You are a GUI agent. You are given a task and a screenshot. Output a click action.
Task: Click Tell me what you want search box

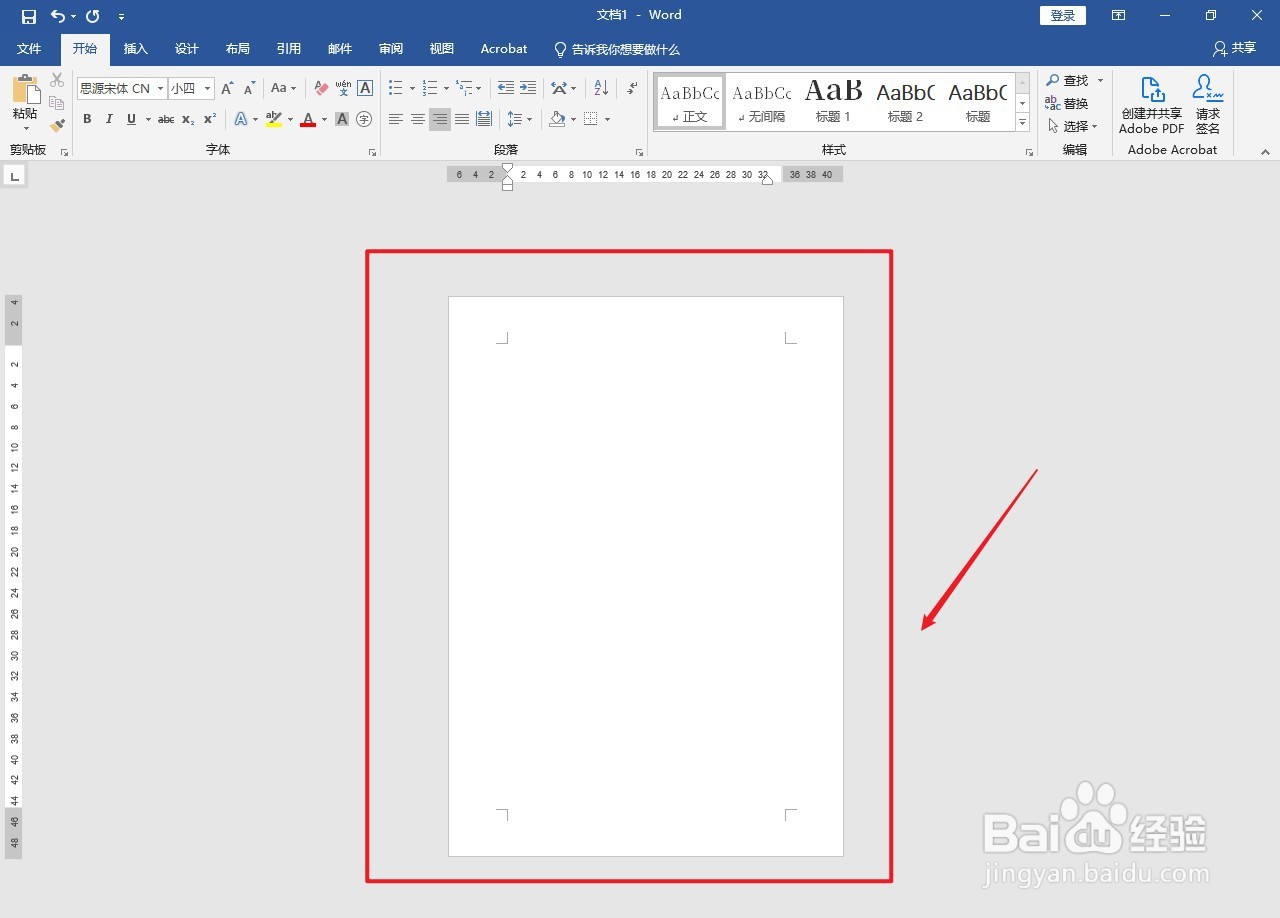(617, 49)
